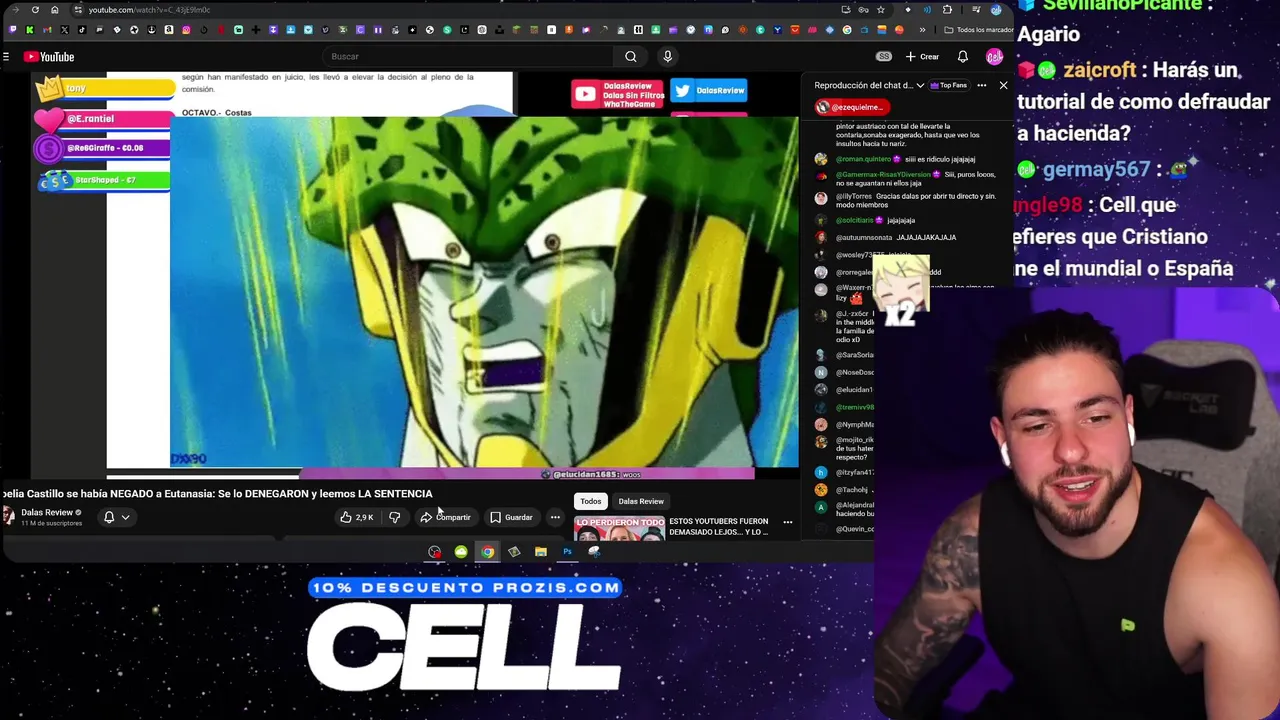
Task: Open the Dalas Review channel avatar
Action: click(x=8, y=516)
